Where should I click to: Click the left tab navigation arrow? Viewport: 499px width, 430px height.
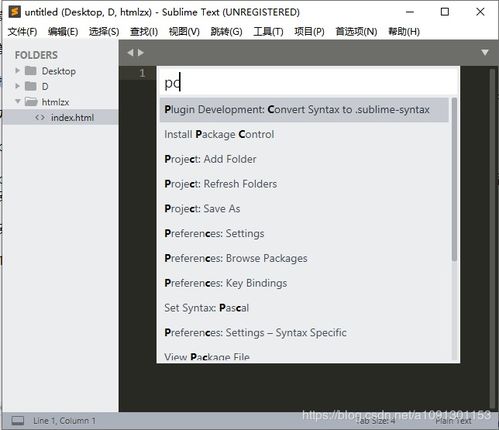(x=130, y=53)
